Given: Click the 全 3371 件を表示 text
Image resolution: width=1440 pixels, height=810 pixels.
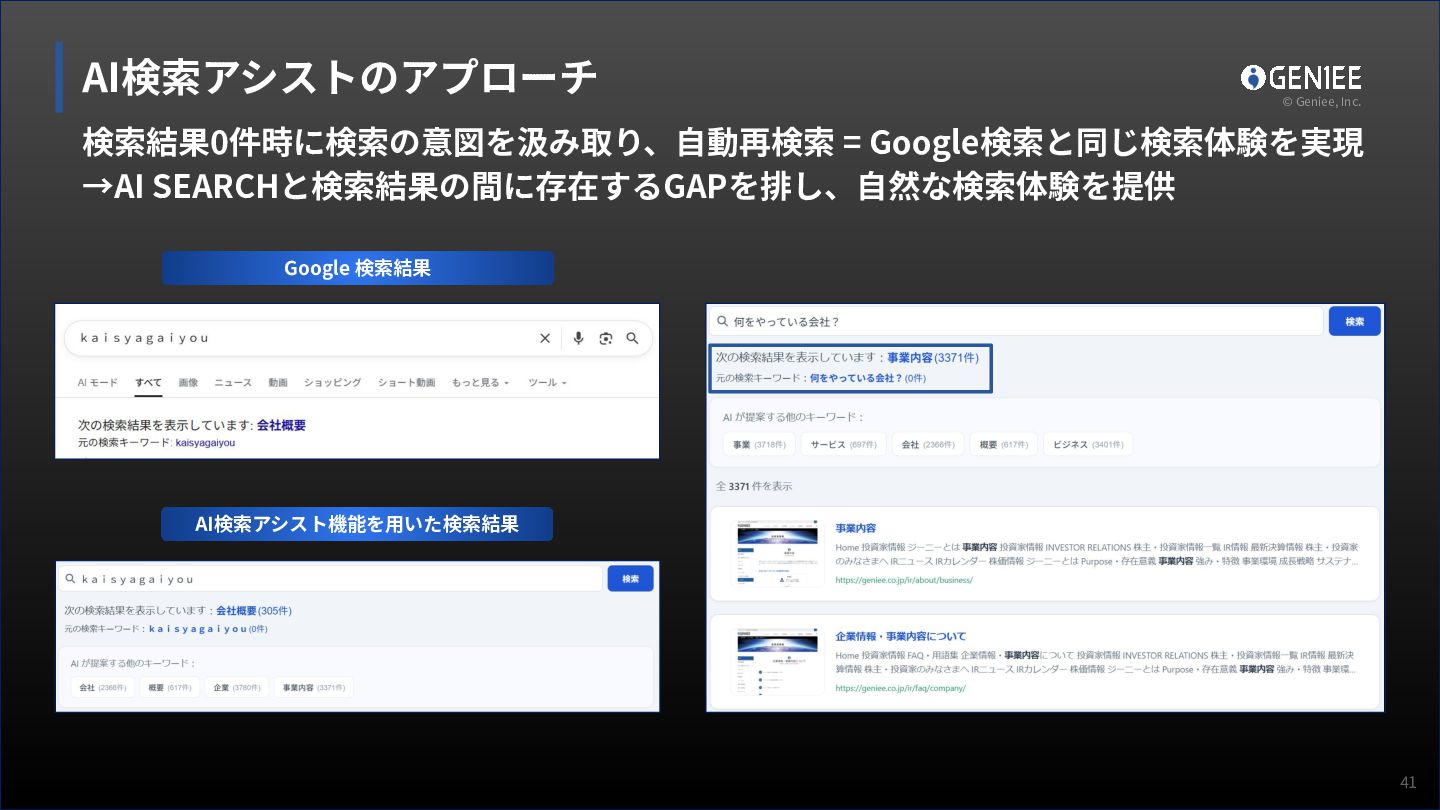Looking at the screenshot, I should coord(754,486).
